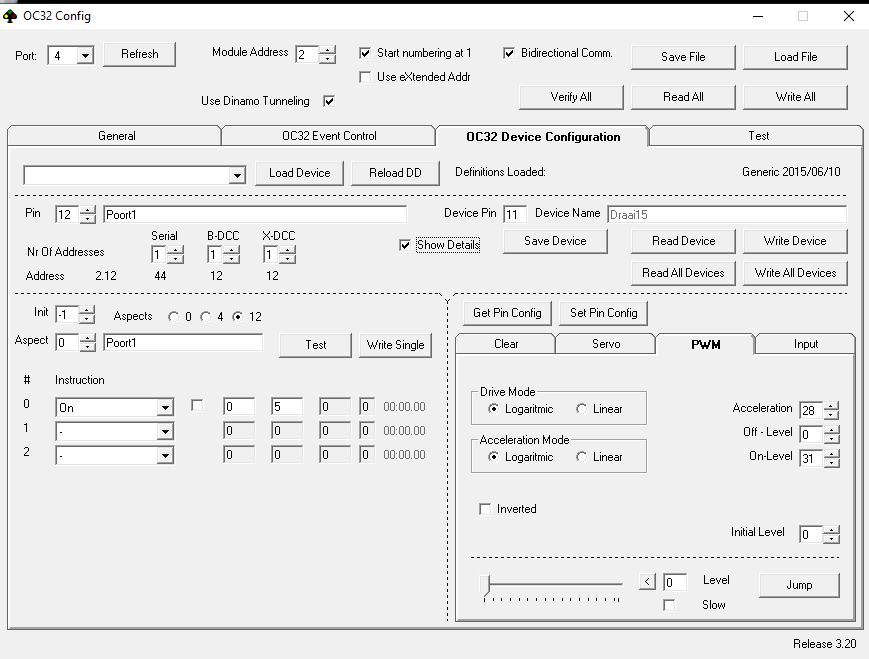
Task: Increase the Module Address spinner value
Action: click(327, 50)
